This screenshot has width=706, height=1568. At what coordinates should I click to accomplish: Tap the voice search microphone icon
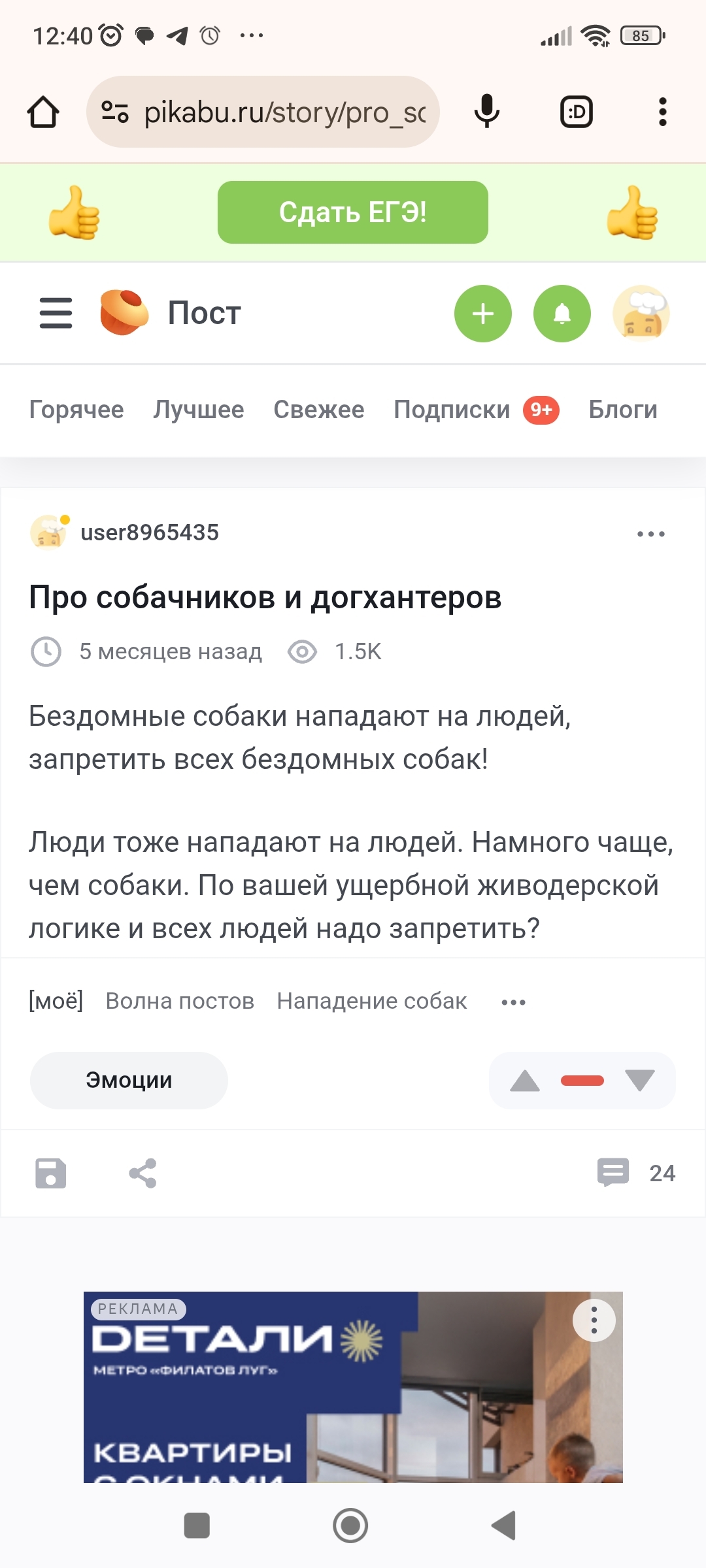[x=486, y=112]
